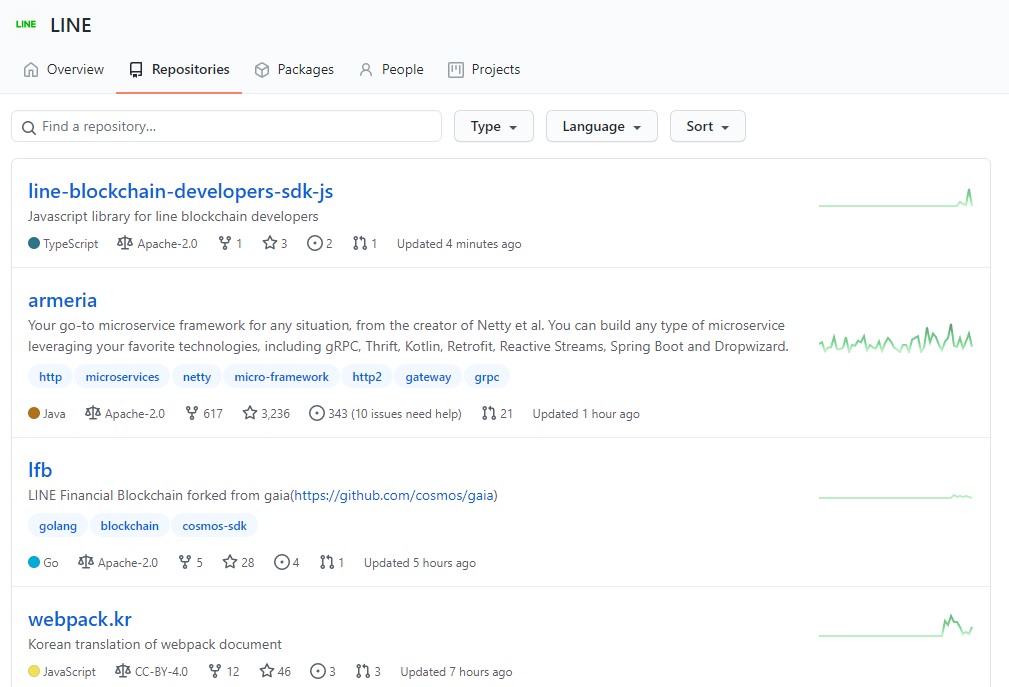This screenshot has width=1009, height=687.
Task: Click armeria Apache-2.0 license icon
Action: (93, 413)
